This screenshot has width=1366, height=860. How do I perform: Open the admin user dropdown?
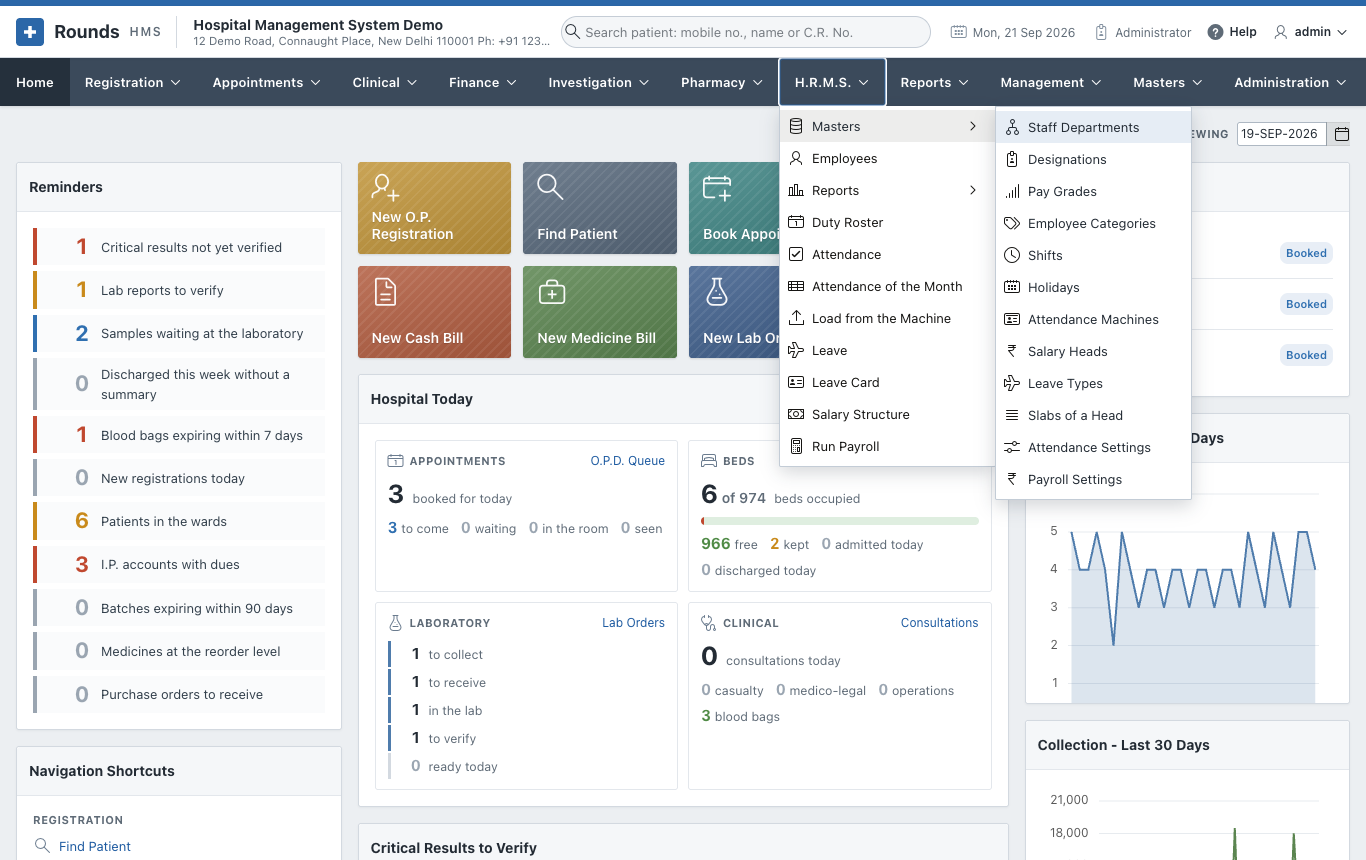point(1311,32)
